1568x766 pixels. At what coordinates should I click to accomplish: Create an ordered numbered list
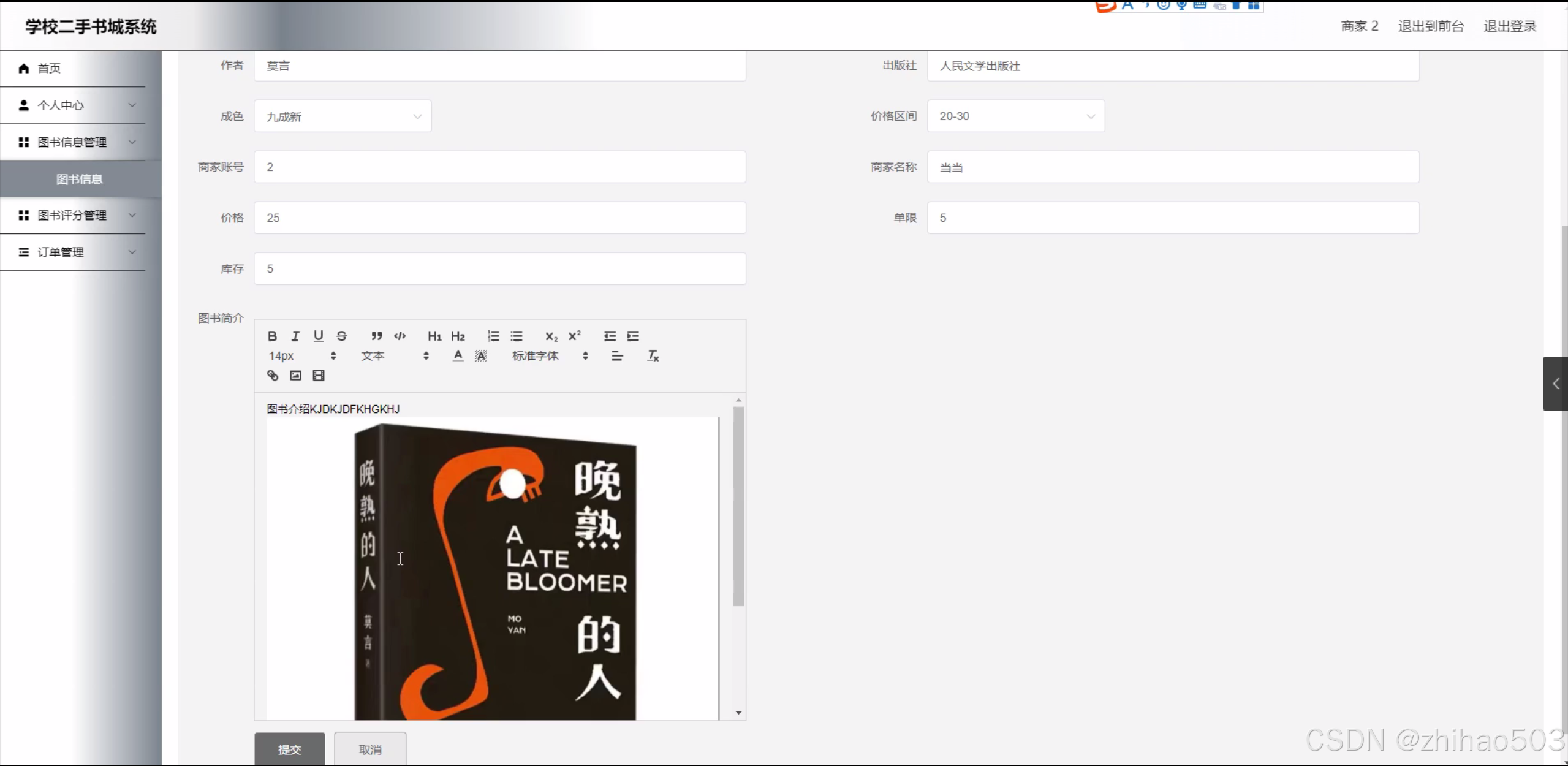point(493,336)
